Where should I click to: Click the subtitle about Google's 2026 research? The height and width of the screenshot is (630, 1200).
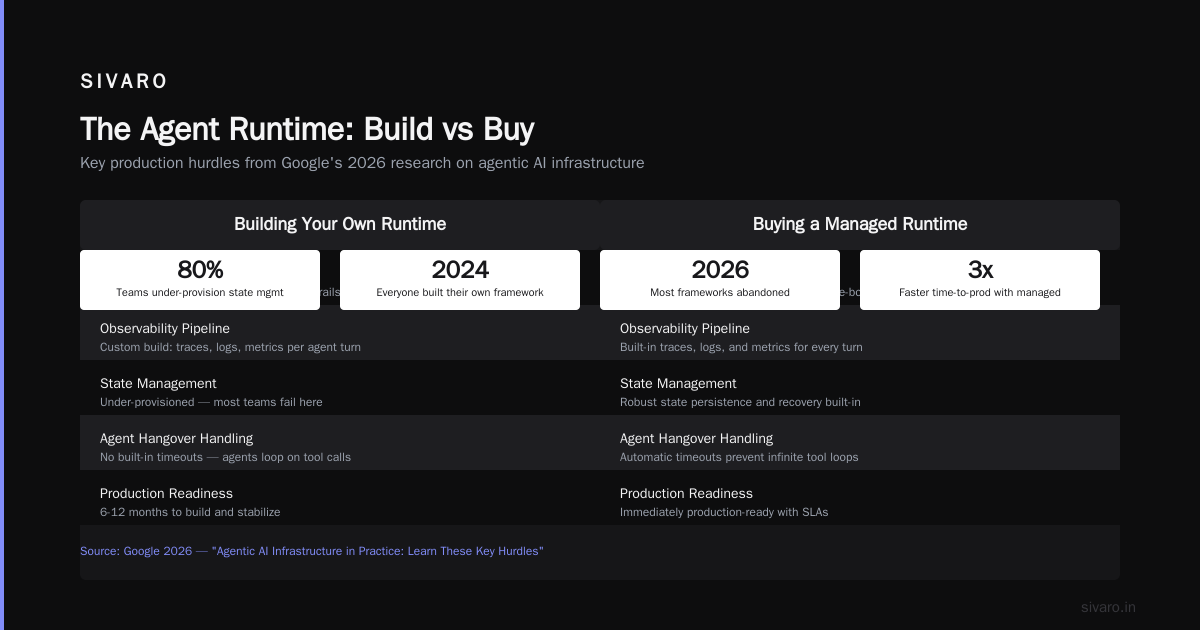pyautogui.click(x=362, y=162)
